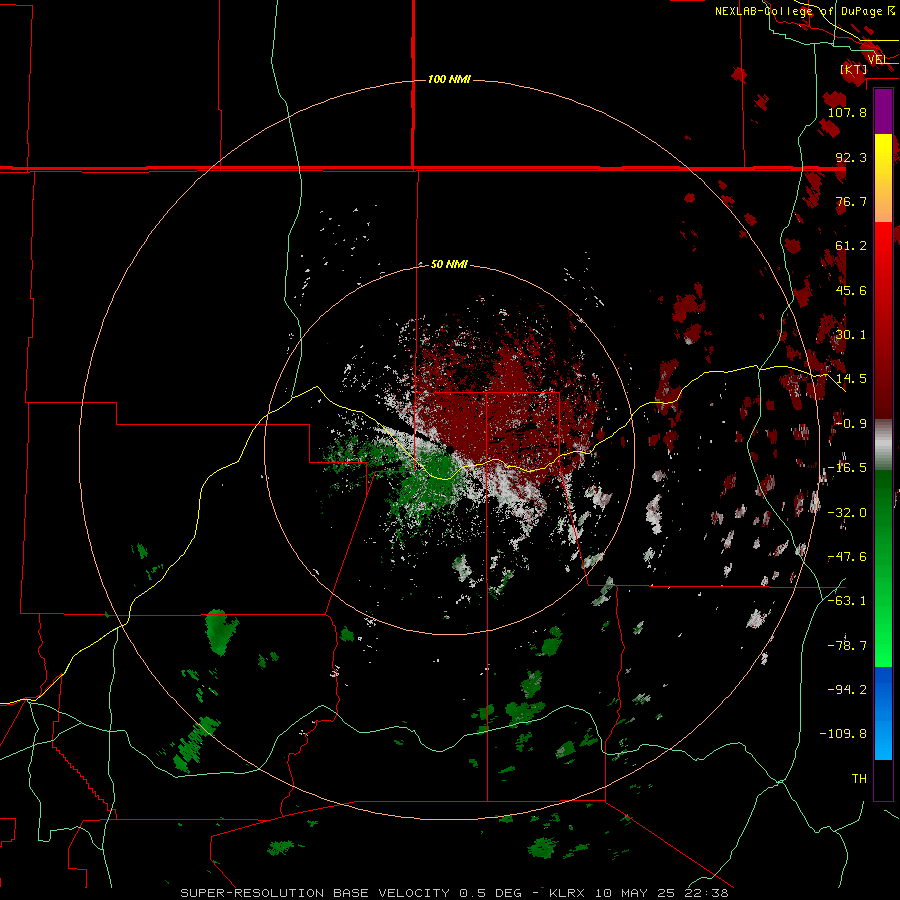Select the 14.5 velocity label
Viewport: 900px width, 900px height.
click(x=851, y=379)
